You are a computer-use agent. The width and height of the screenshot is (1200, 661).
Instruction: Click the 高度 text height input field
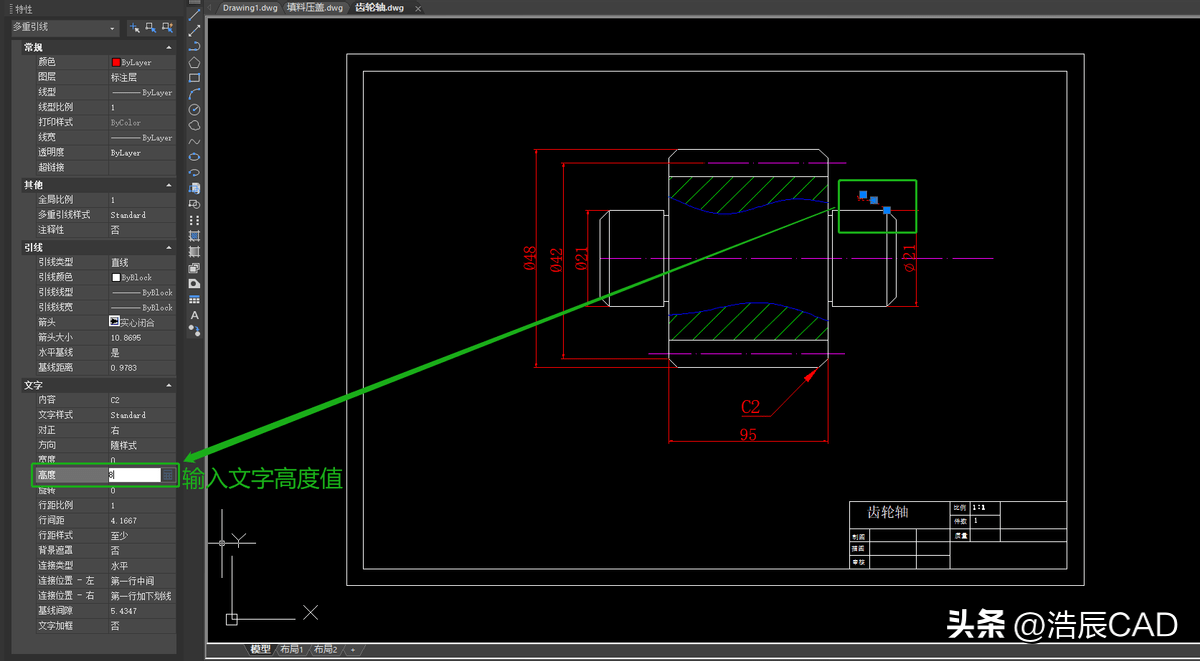point(134,475)
